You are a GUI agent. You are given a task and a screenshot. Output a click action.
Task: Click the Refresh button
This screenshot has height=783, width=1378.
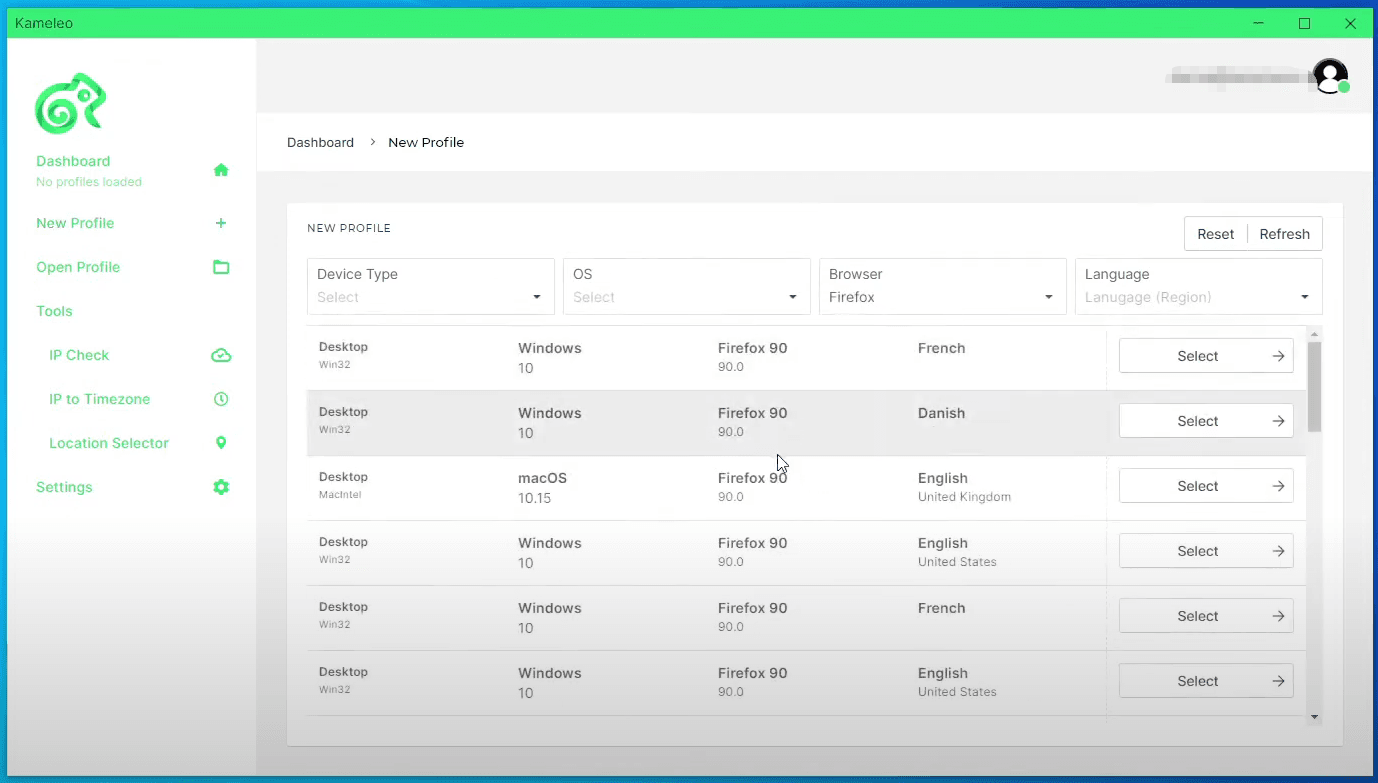(x=1284, y=234)
